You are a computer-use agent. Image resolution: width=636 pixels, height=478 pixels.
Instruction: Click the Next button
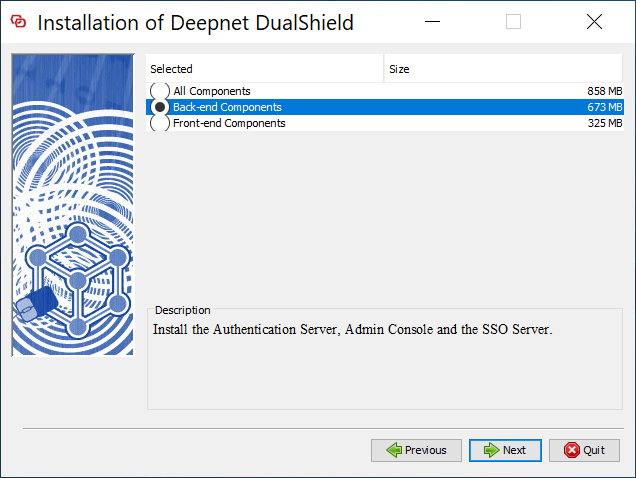[x=505, y=450]
